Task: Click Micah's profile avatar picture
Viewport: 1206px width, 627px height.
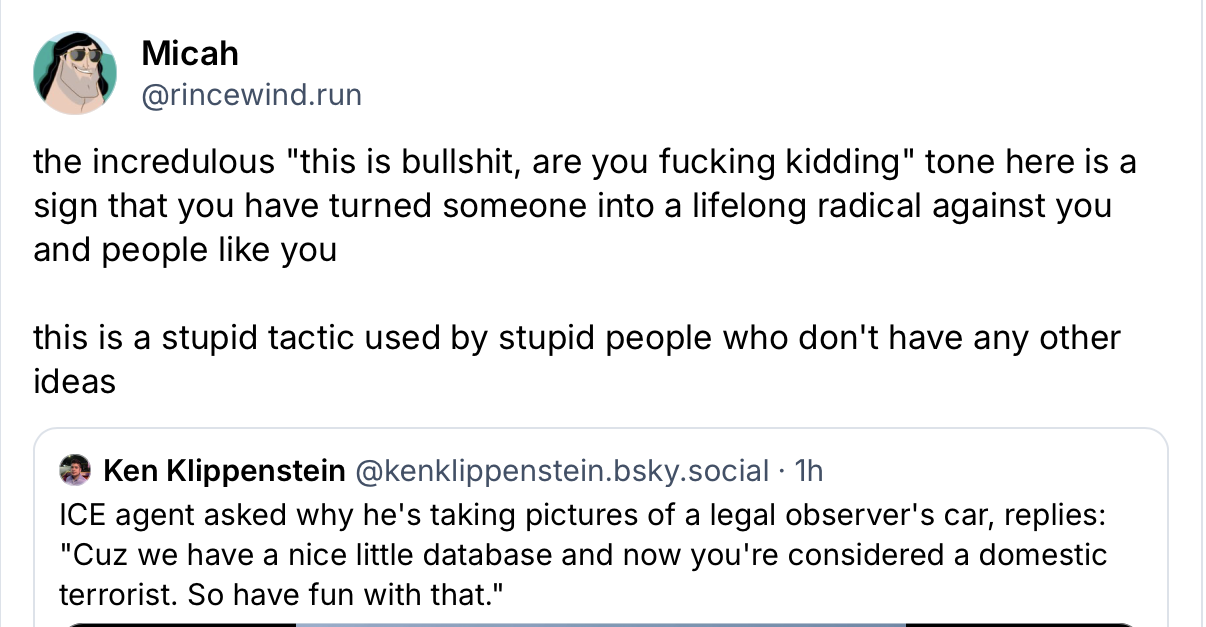Action: pyautogui.click(x=75, y=72)
